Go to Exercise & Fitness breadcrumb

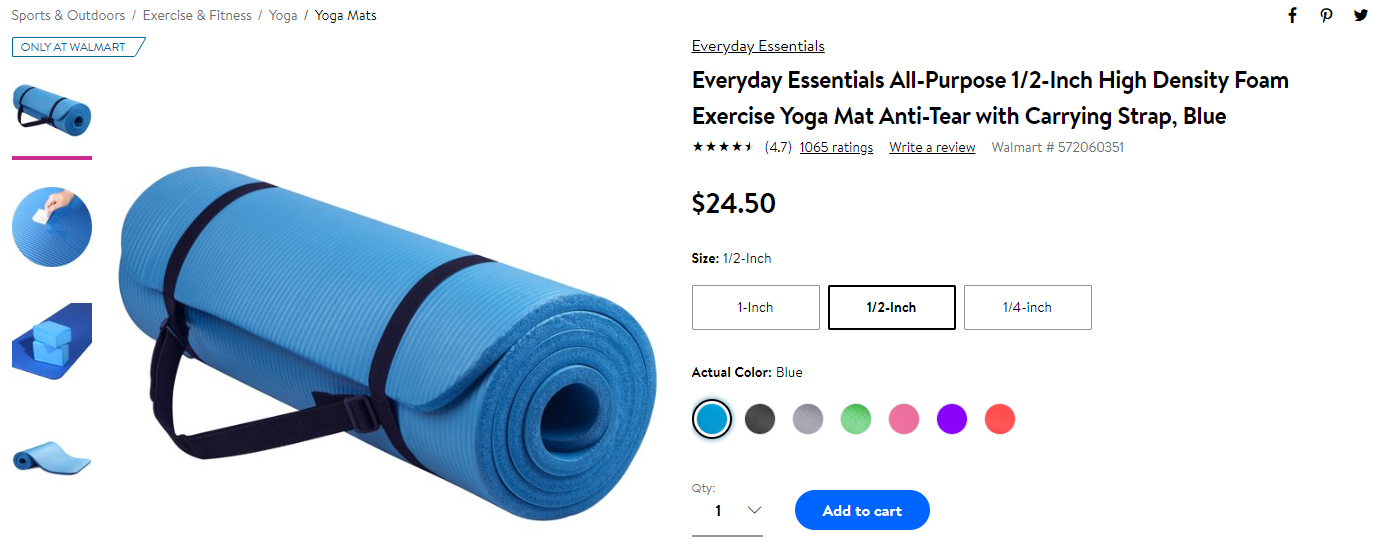(197, 15)
